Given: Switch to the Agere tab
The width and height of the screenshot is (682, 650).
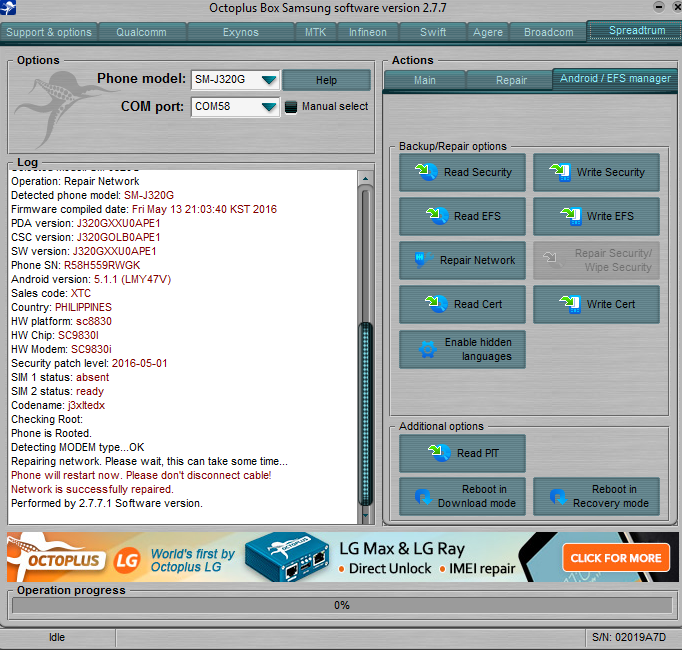Looking at the screenshot, I should pos(488,32).
